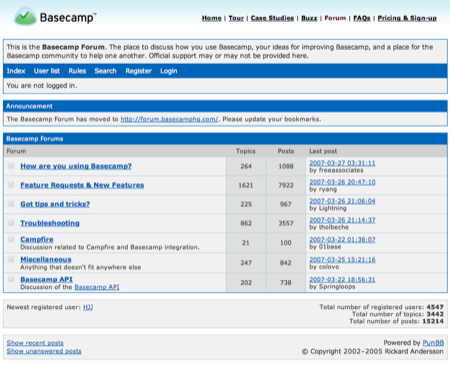
Task: Click post count 3557 for Troubleshooting
Action: [x=286, y=223]
